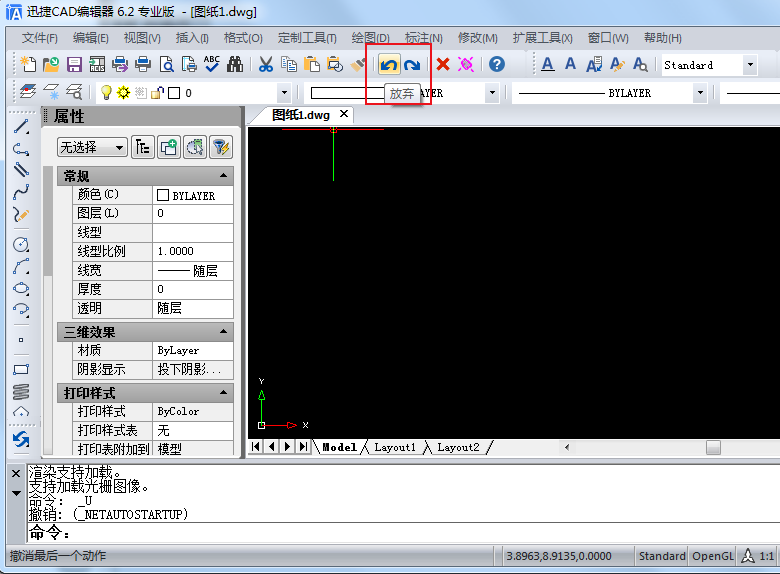Select the Circle drawing tool
Screen dimensions: 780x574
click(21, 244)
